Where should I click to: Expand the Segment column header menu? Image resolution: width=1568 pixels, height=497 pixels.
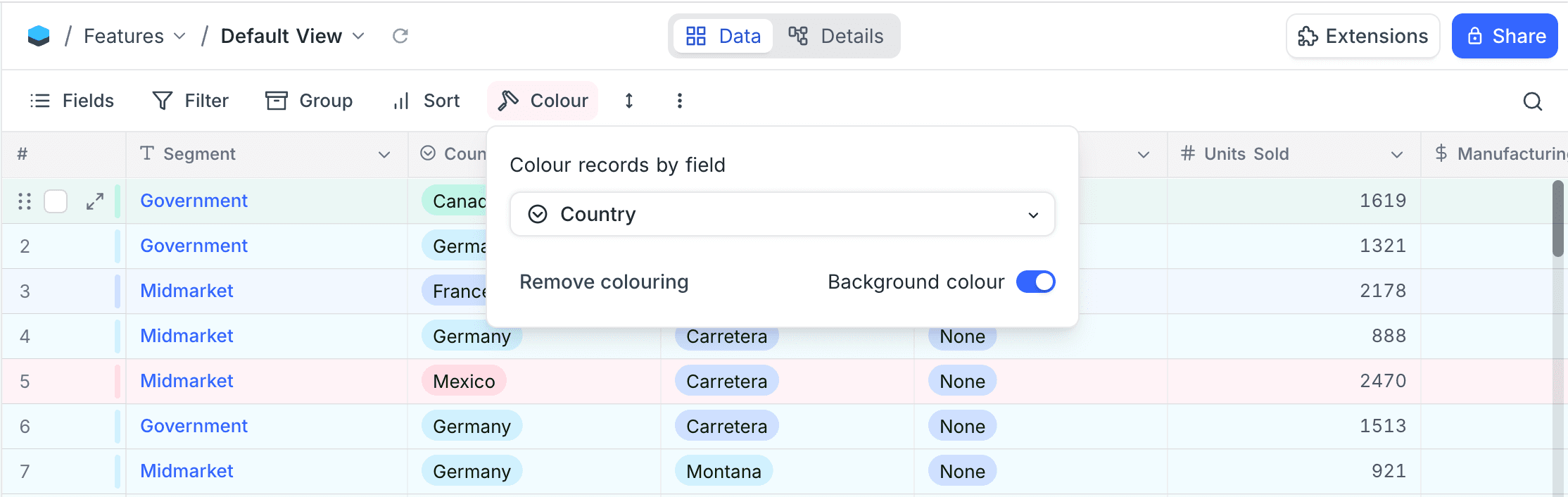coord(384,154)
